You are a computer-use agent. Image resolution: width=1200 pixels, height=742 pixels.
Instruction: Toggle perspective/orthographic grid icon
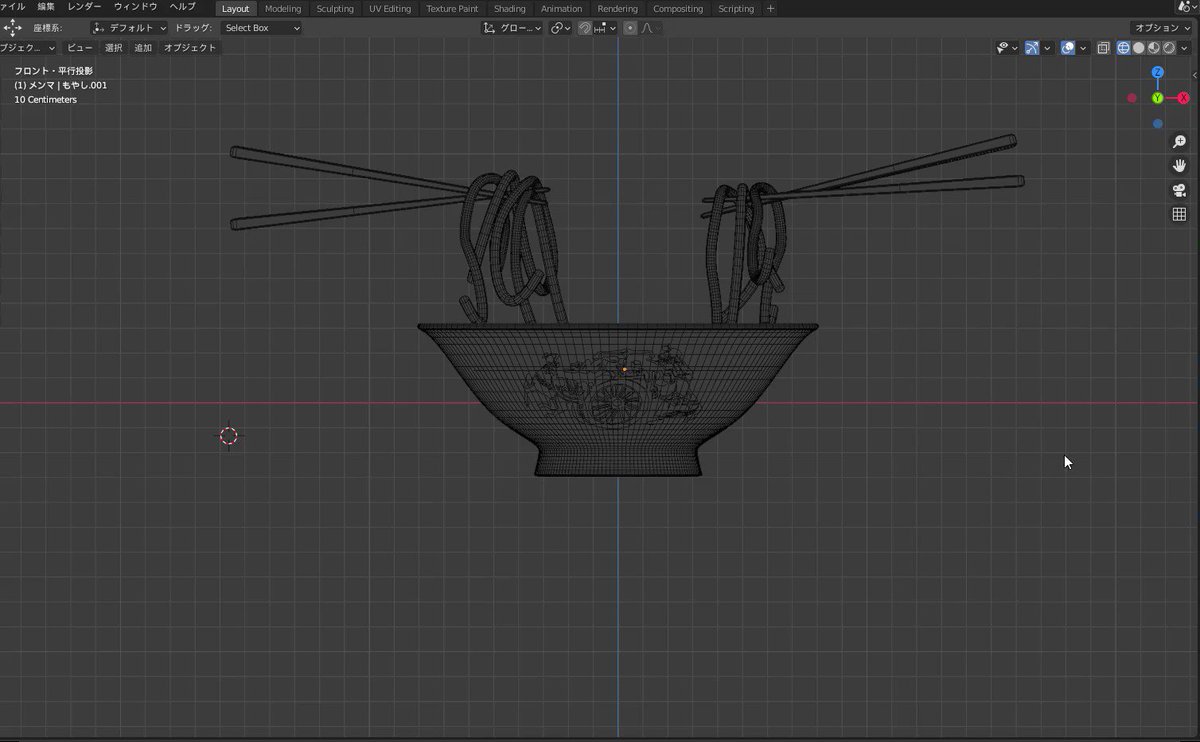coord(1179,214)
